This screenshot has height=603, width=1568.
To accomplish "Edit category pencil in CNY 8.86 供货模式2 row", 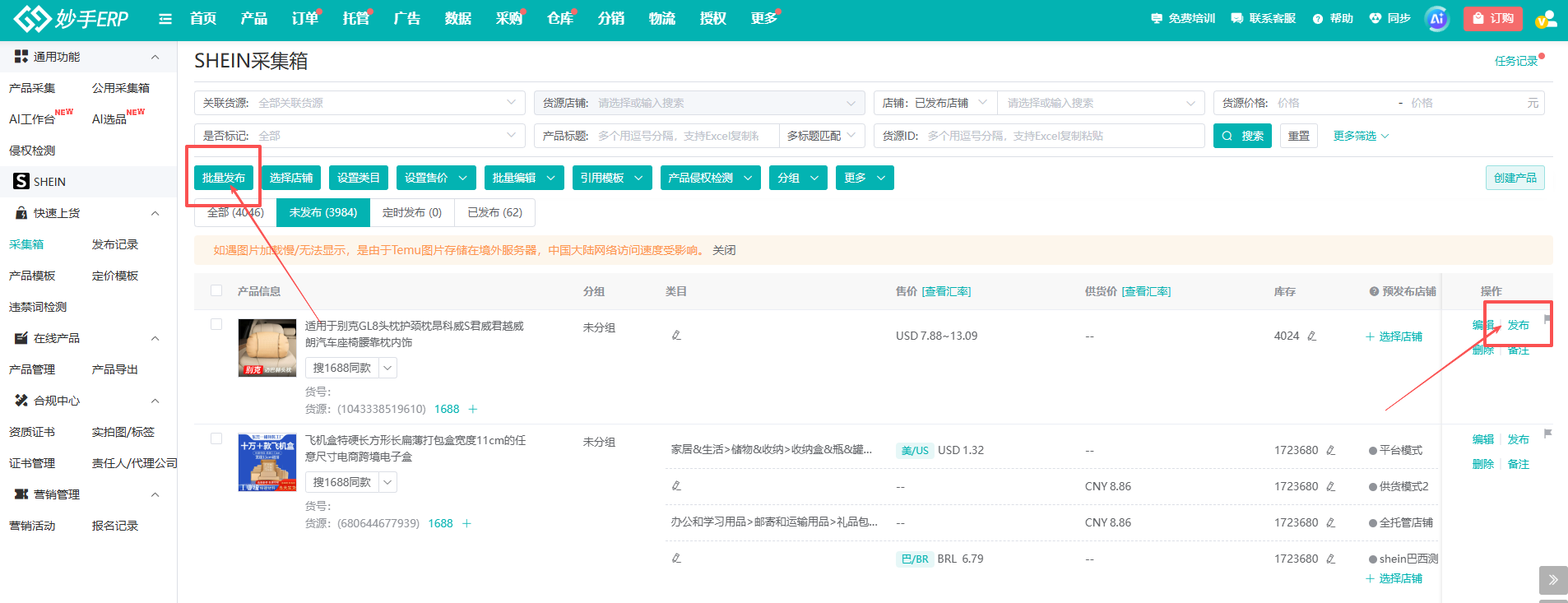I will coord(676,485).
